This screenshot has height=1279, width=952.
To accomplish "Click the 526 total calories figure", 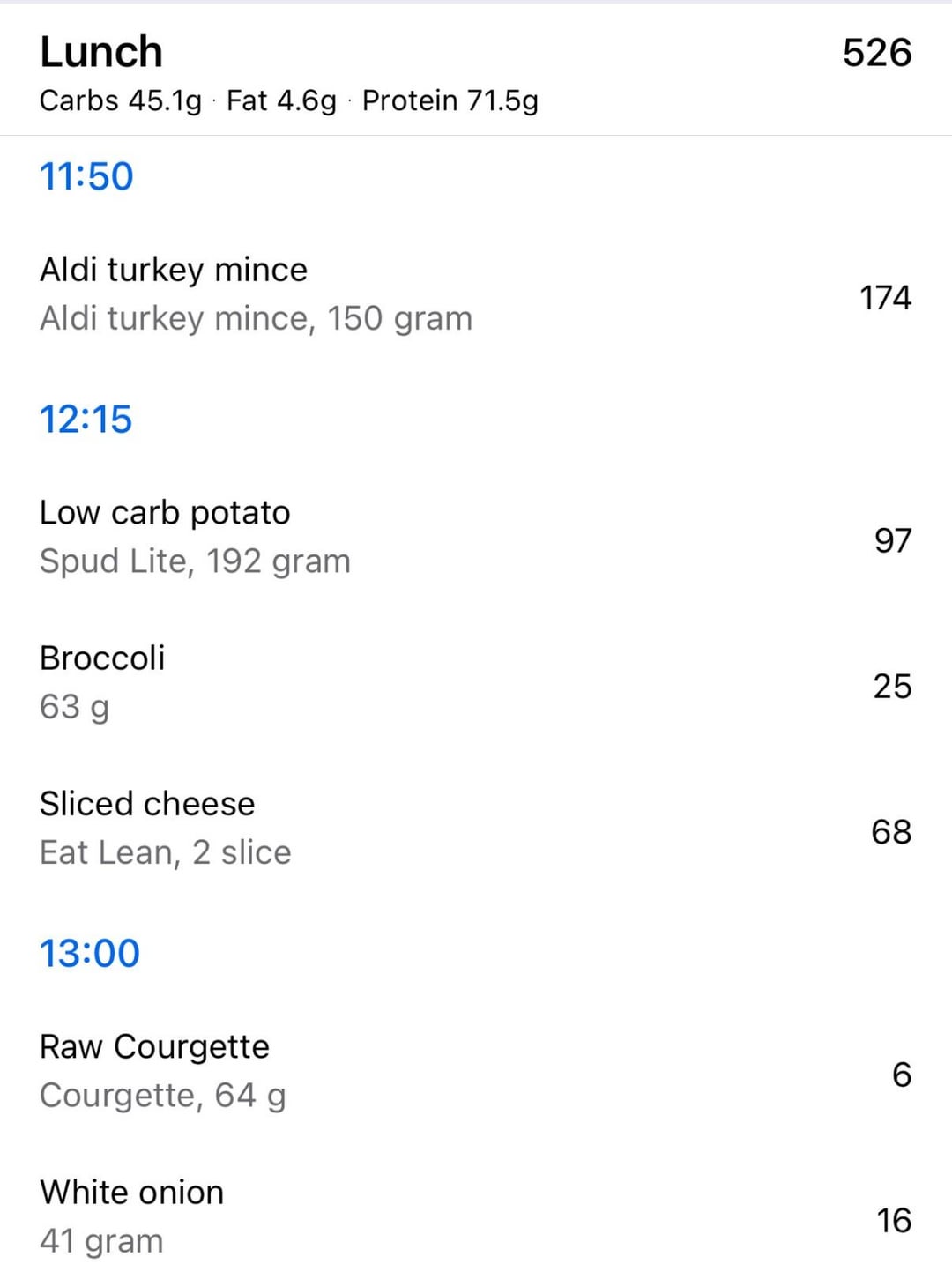I will (x=876, y=53).
